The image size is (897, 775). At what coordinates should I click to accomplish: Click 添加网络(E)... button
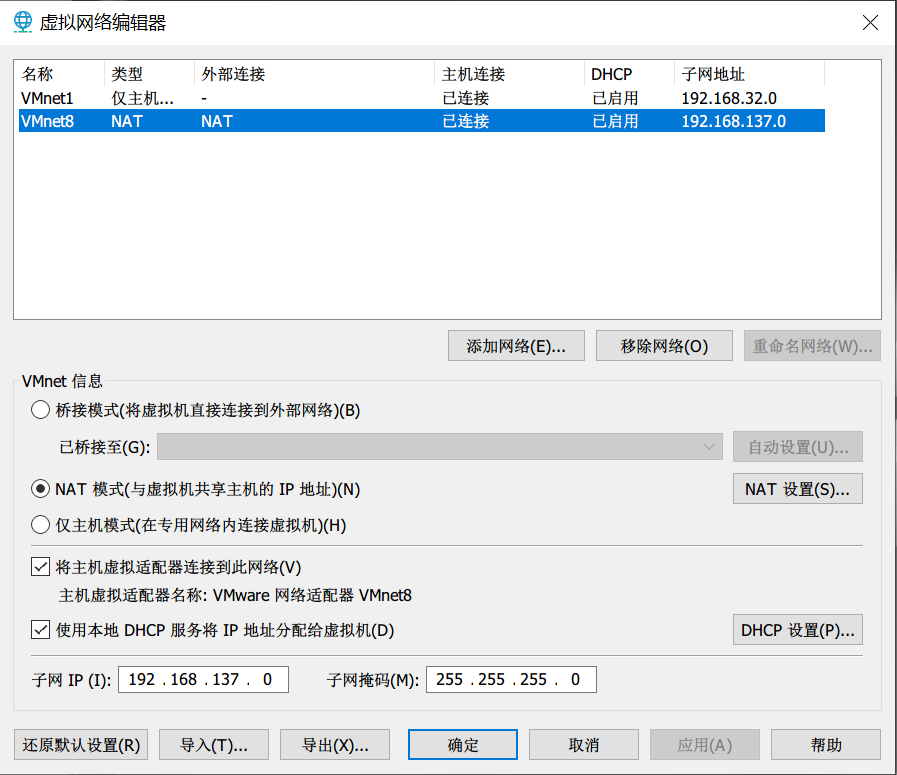pos(516,345)
